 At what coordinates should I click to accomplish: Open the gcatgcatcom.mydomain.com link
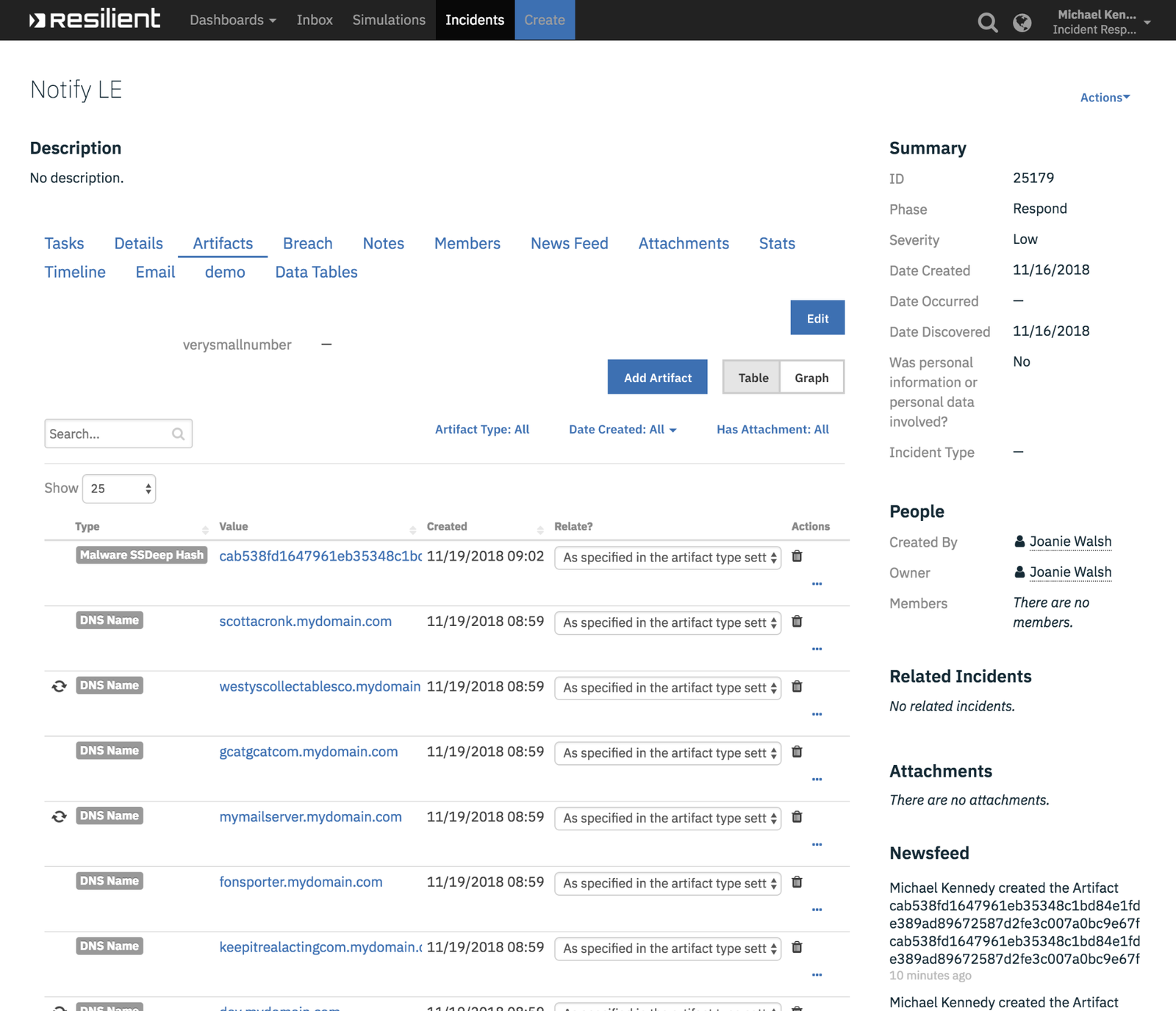[309, 752]
